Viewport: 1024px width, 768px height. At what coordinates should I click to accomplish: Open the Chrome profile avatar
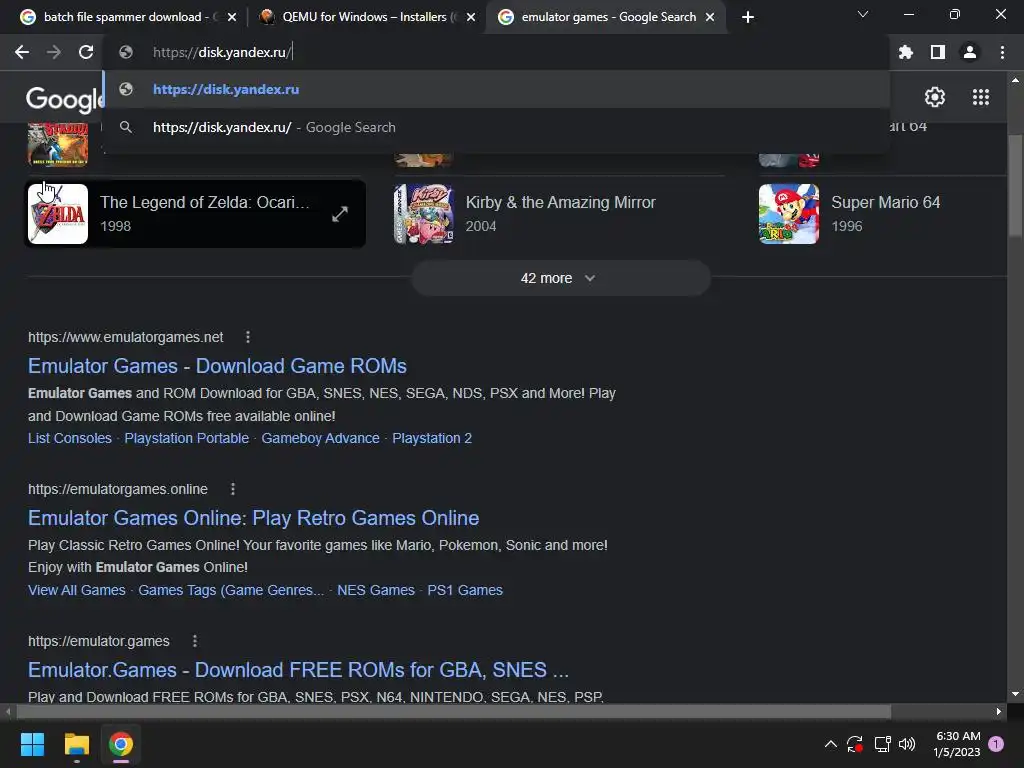[x=970, y=52]
